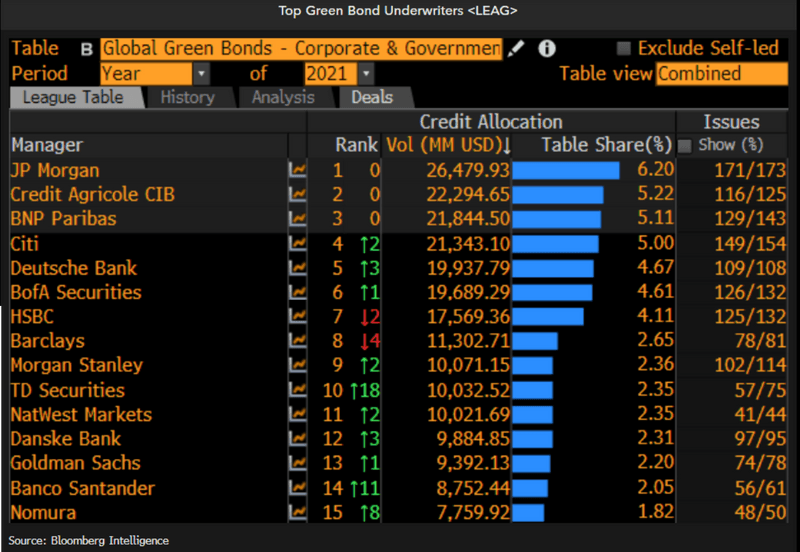Viewport: 800px width, 552px height.
Task: Open chart icon for HSBC row
Action: [x=297, y=316]
